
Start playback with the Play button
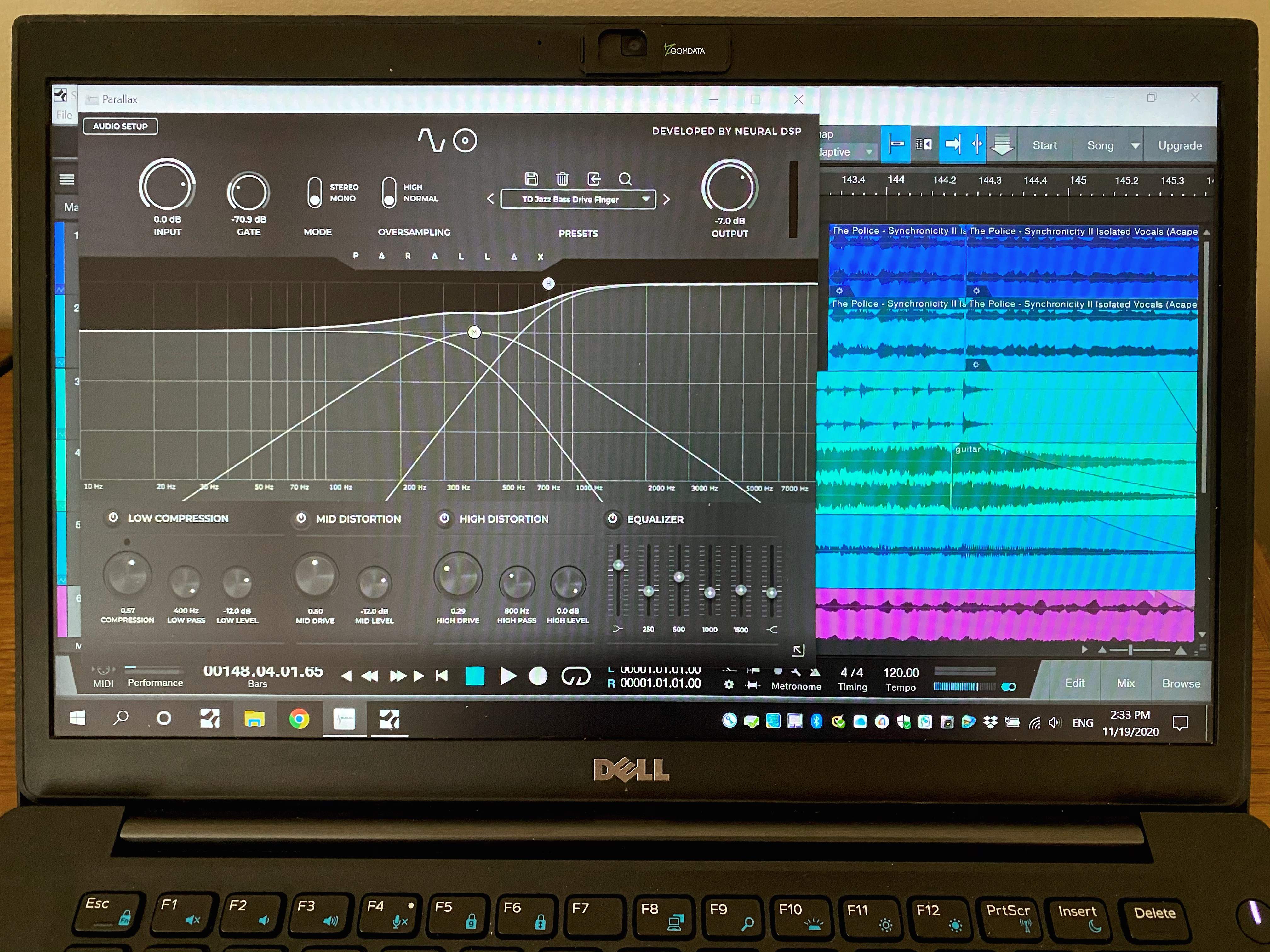507,676
